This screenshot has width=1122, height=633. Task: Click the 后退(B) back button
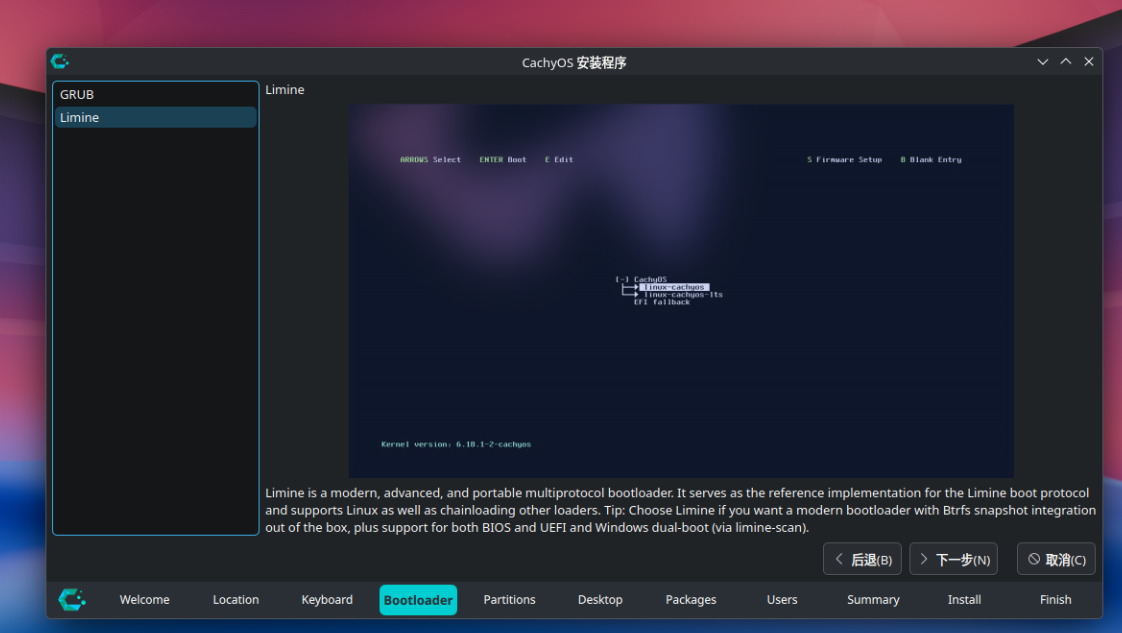tap(862, 559)
